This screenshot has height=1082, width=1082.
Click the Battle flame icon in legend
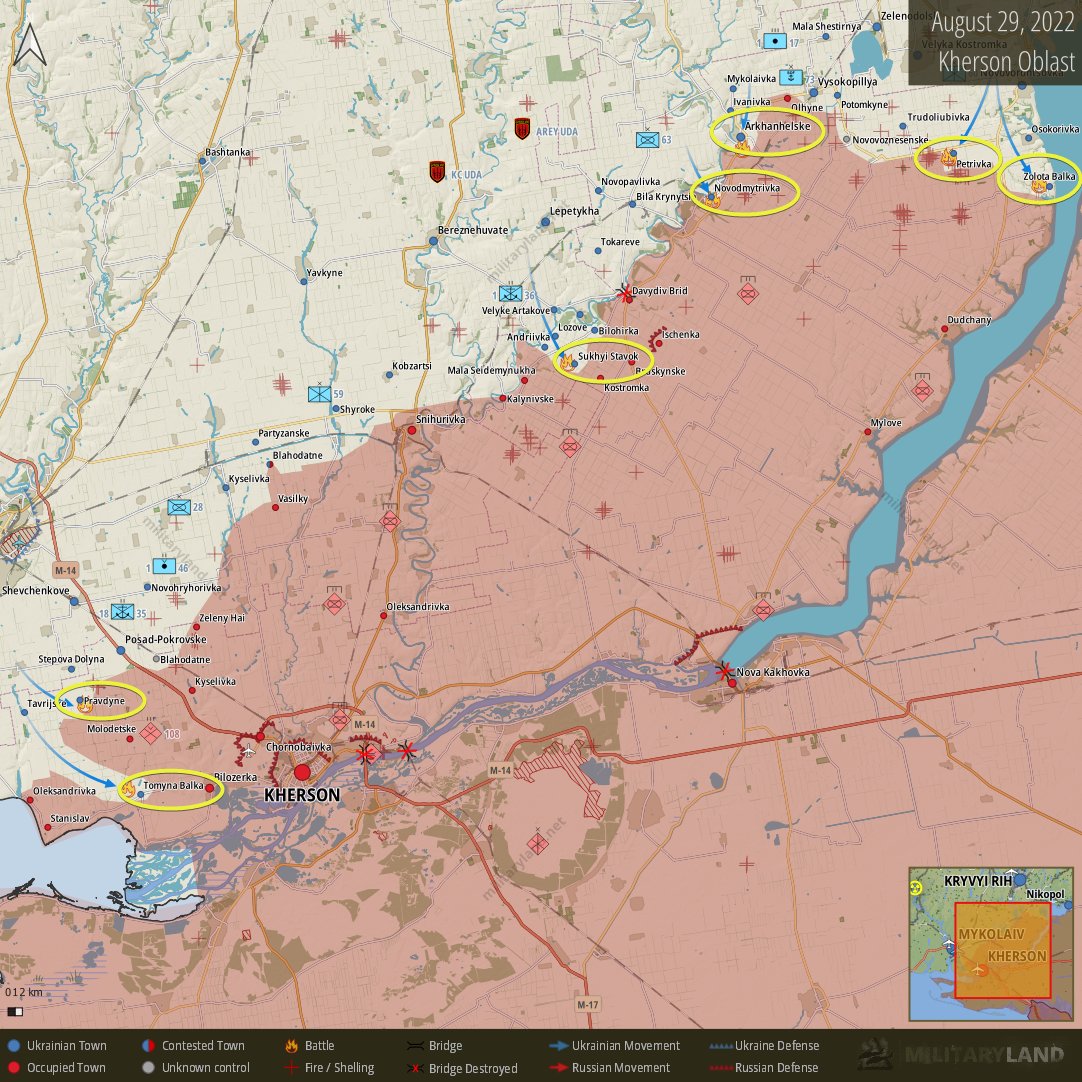pyautogui.click(x=292, y=1046)
